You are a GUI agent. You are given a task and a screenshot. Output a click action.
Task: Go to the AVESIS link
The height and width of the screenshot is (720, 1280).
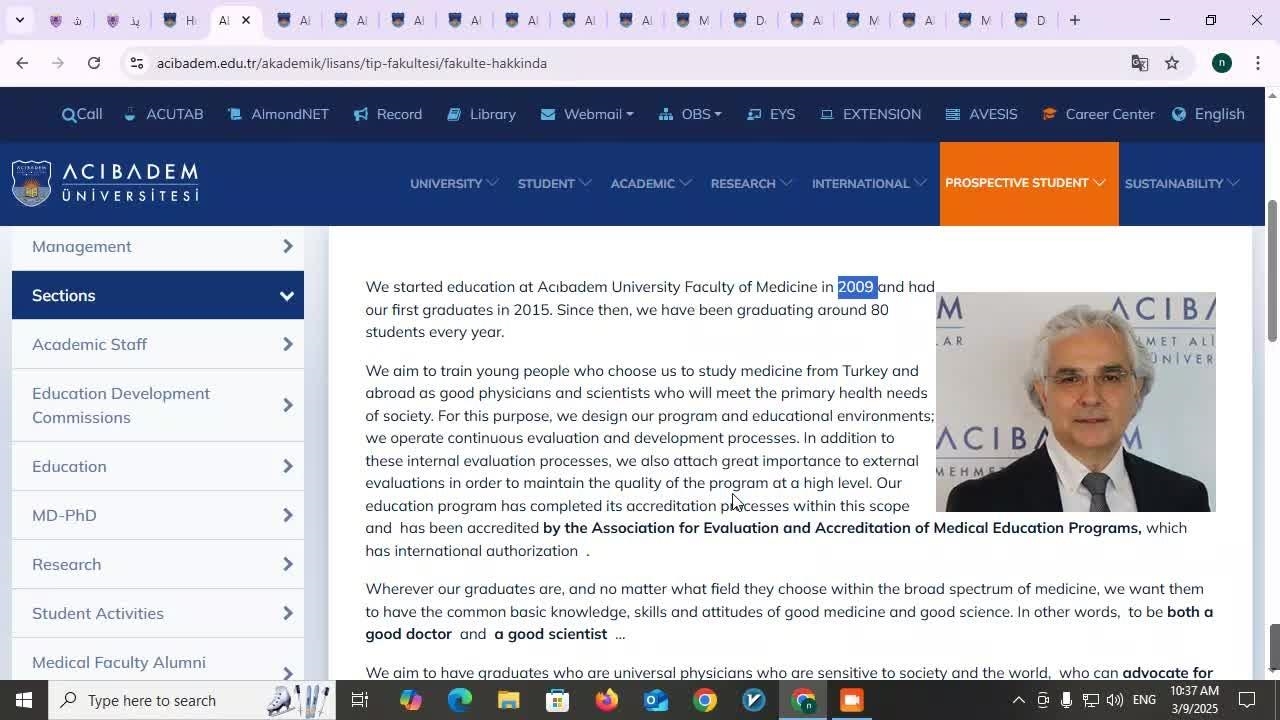[x=982, y=115]
